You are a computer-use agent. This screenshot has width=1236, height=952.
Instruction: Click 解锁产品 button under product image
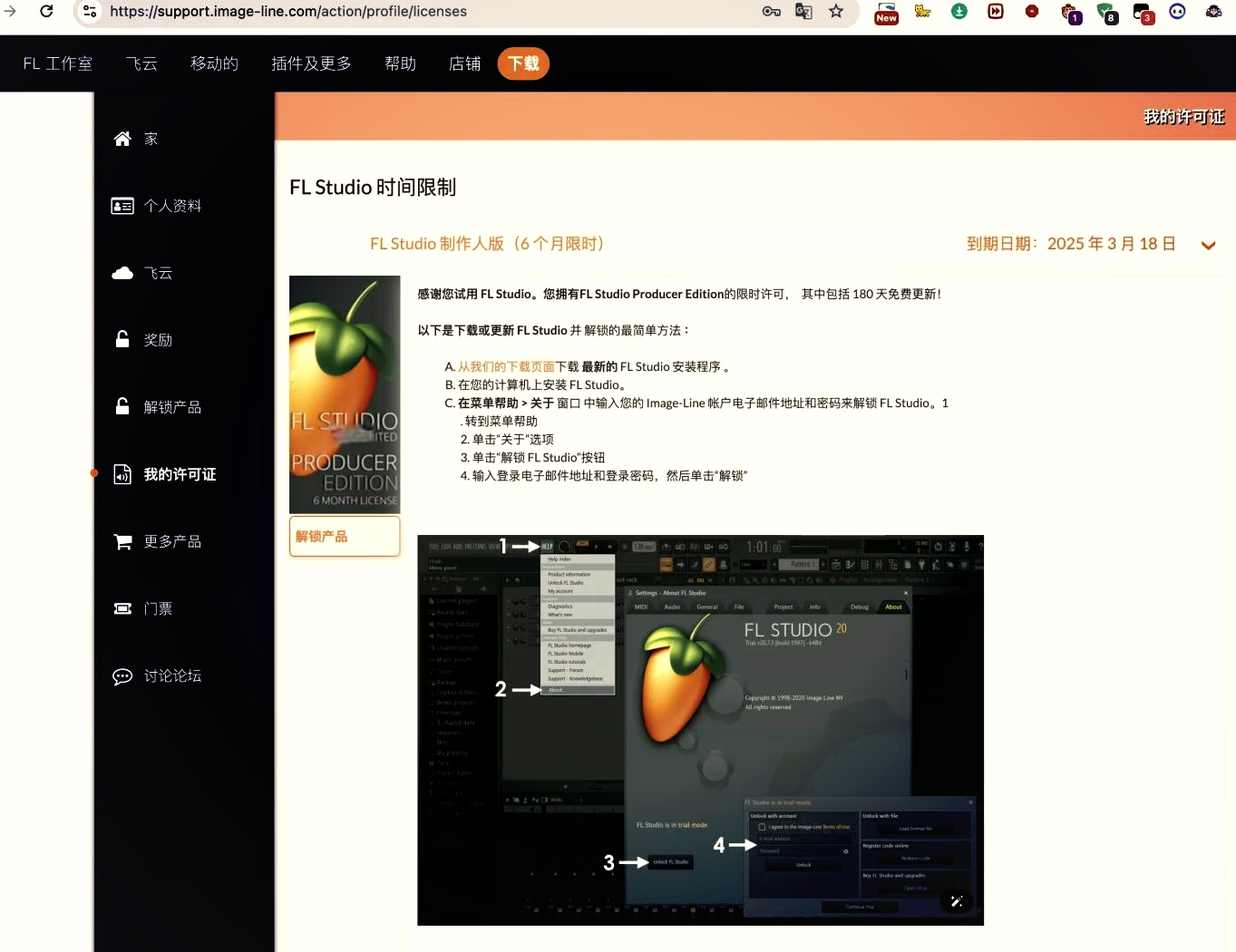[345, 536]
